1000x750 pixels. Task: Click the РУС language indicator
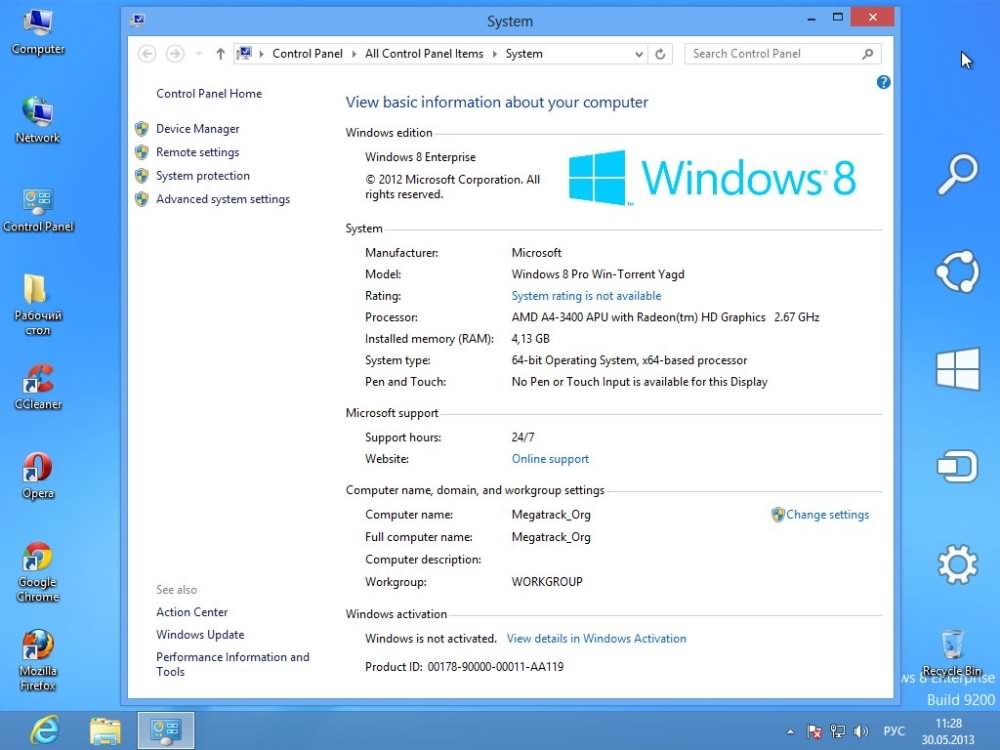894,732
